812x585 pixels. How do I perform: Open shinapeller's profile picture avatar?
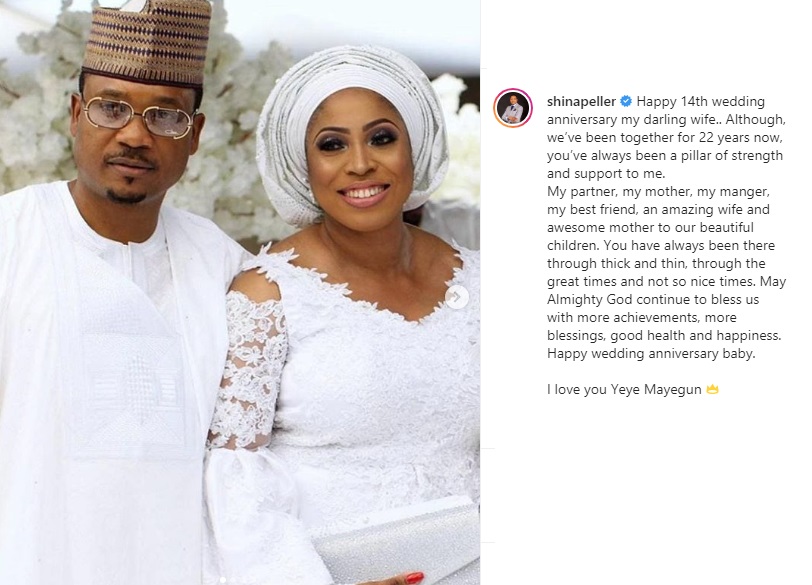pos(513,108)
